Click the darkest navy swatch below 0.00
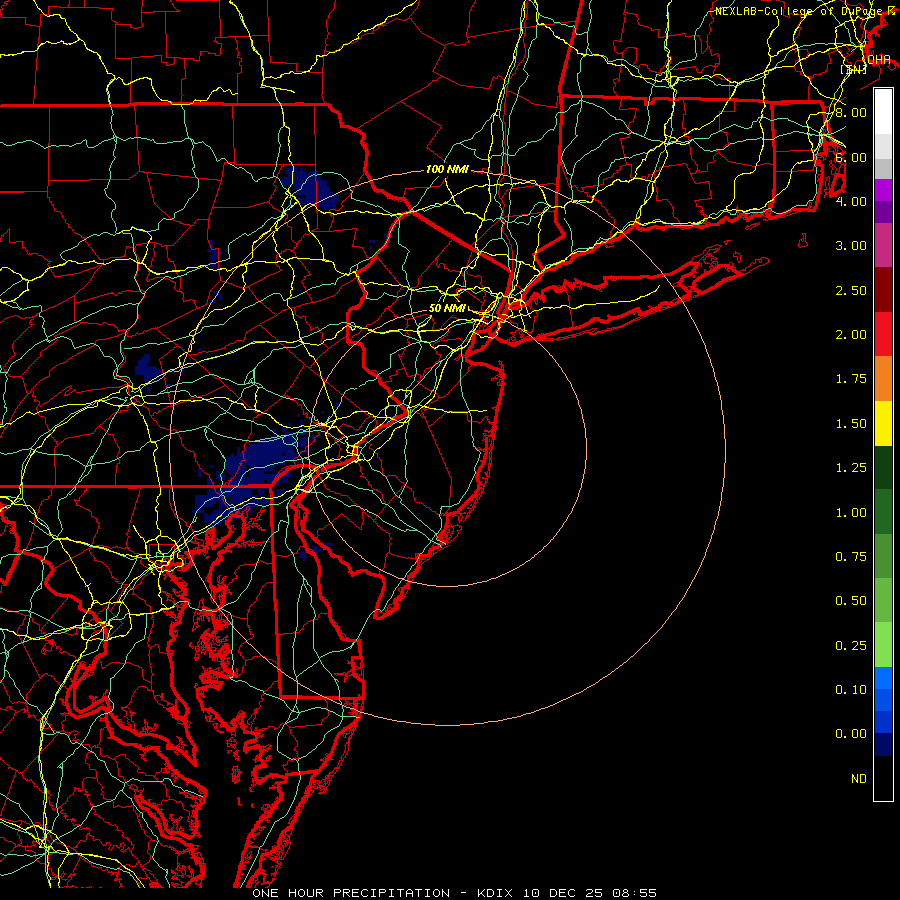The image size is (900, 900). point(883,744)
